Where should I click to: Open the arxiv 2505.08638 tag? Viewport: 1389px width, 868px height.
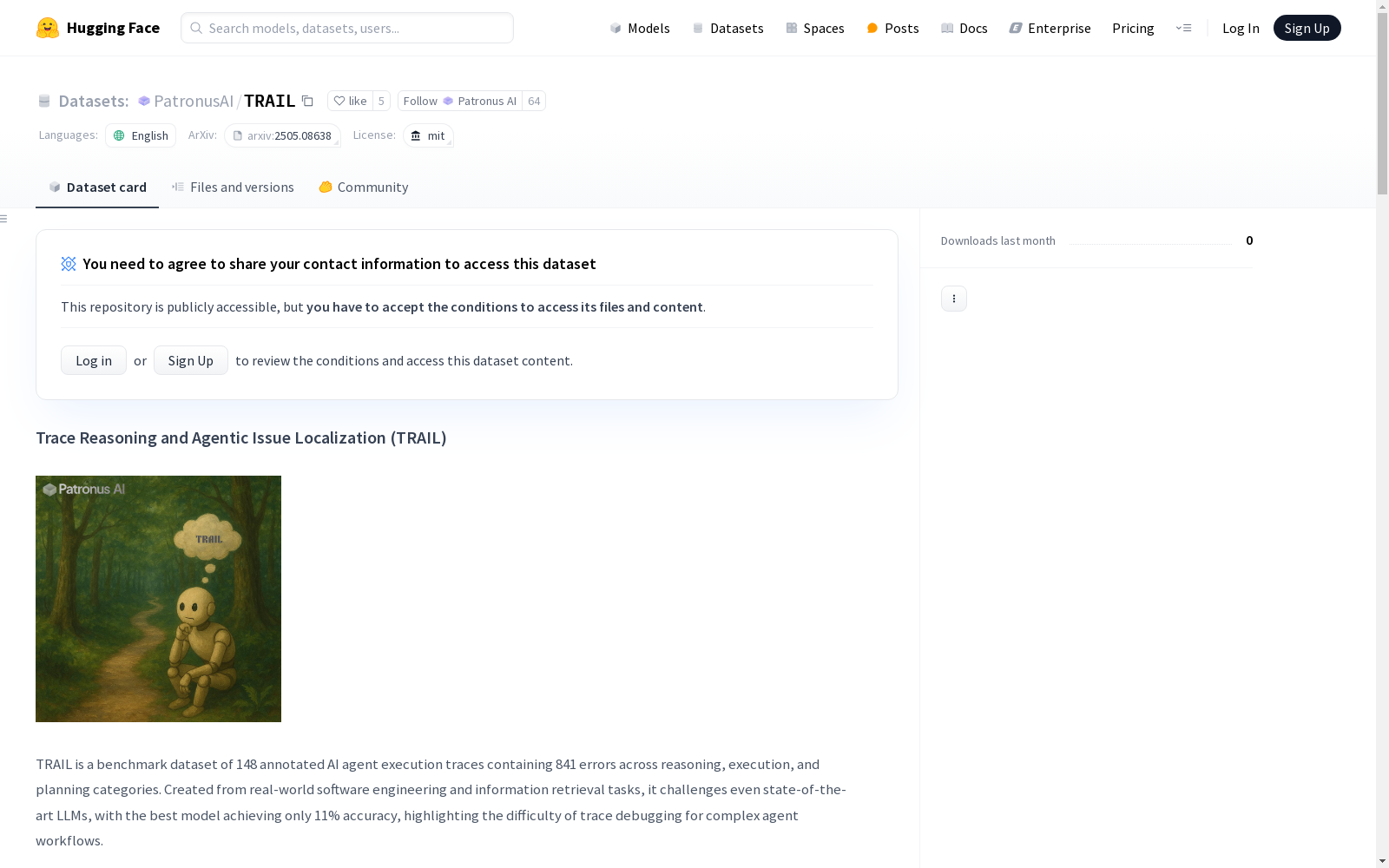tap(282, 135)
